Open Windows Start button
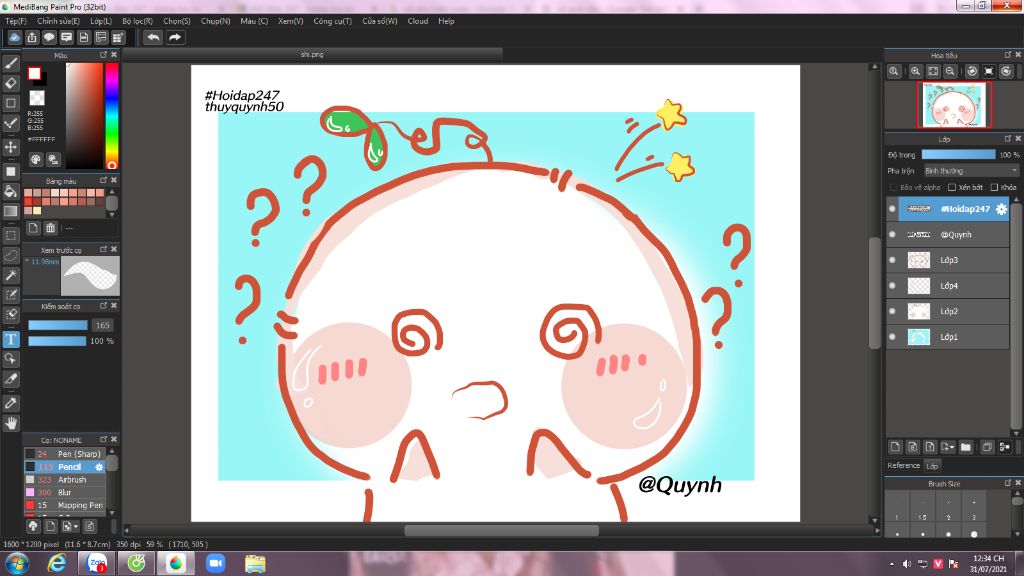This screenshot has width=1024, height=576. click(16, 563)
